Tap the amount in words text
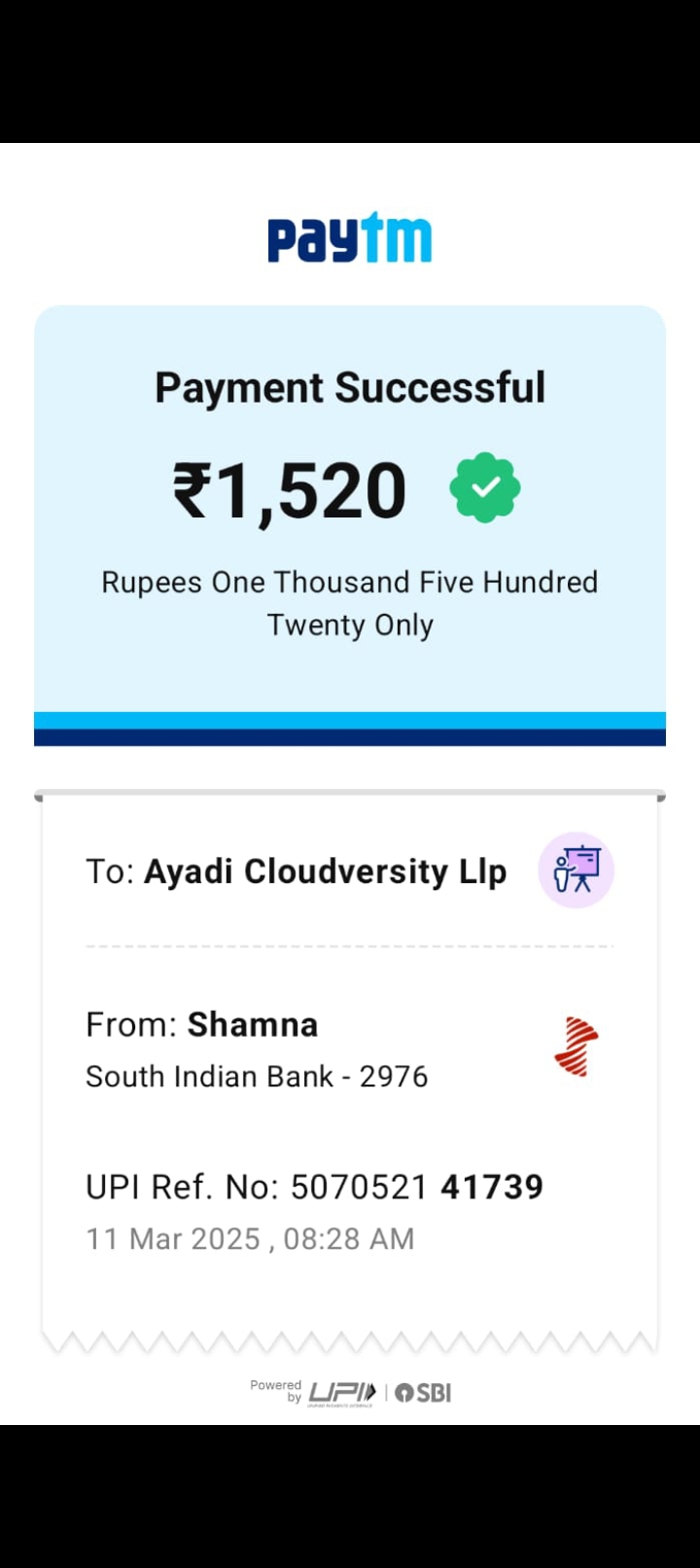Image resolution: width=700 pixels, height=1568 pixels. coord(350,603)
